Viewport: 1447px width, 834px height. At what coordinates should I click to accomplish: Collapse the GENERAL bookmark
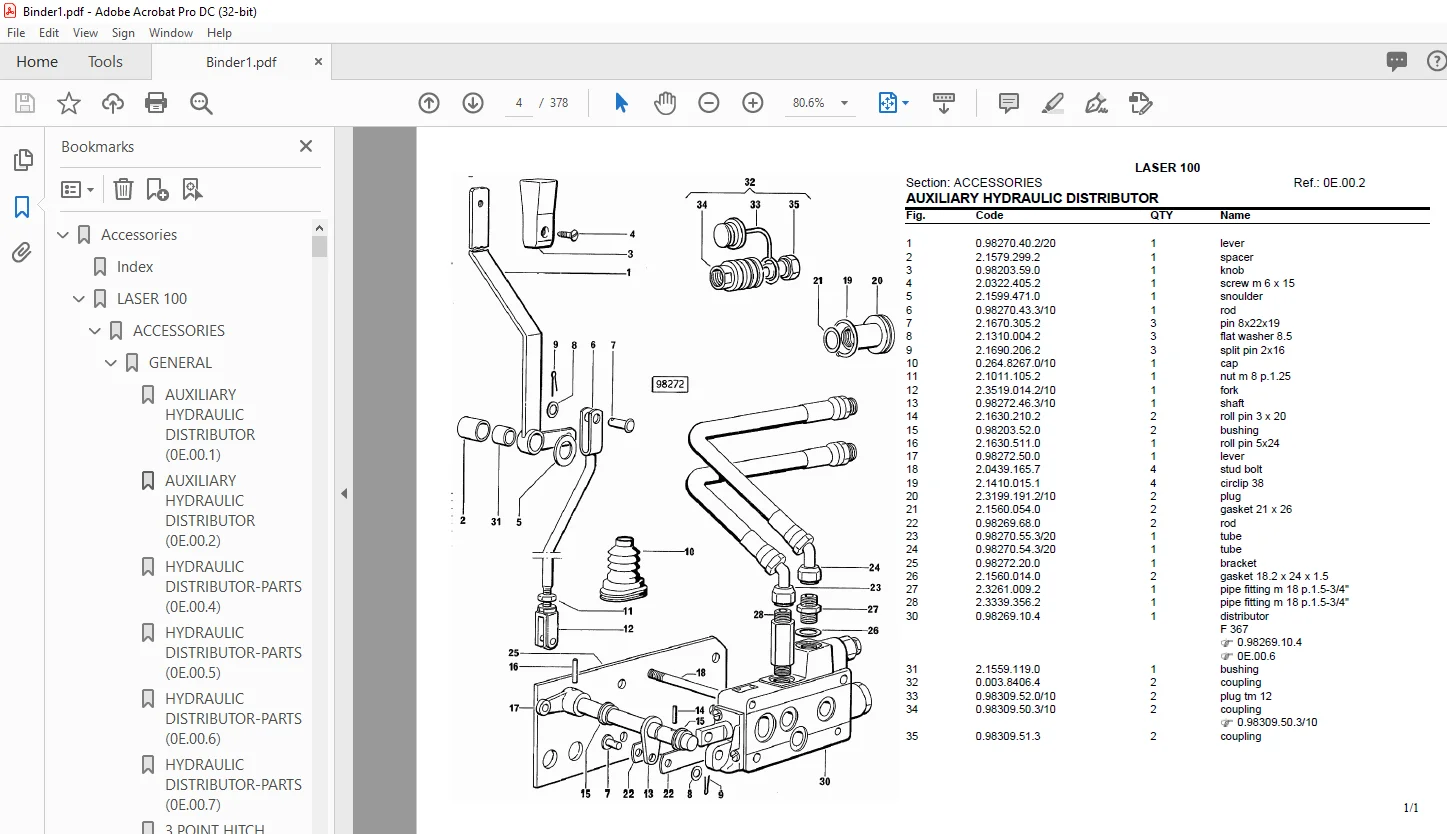pos(112,363)
